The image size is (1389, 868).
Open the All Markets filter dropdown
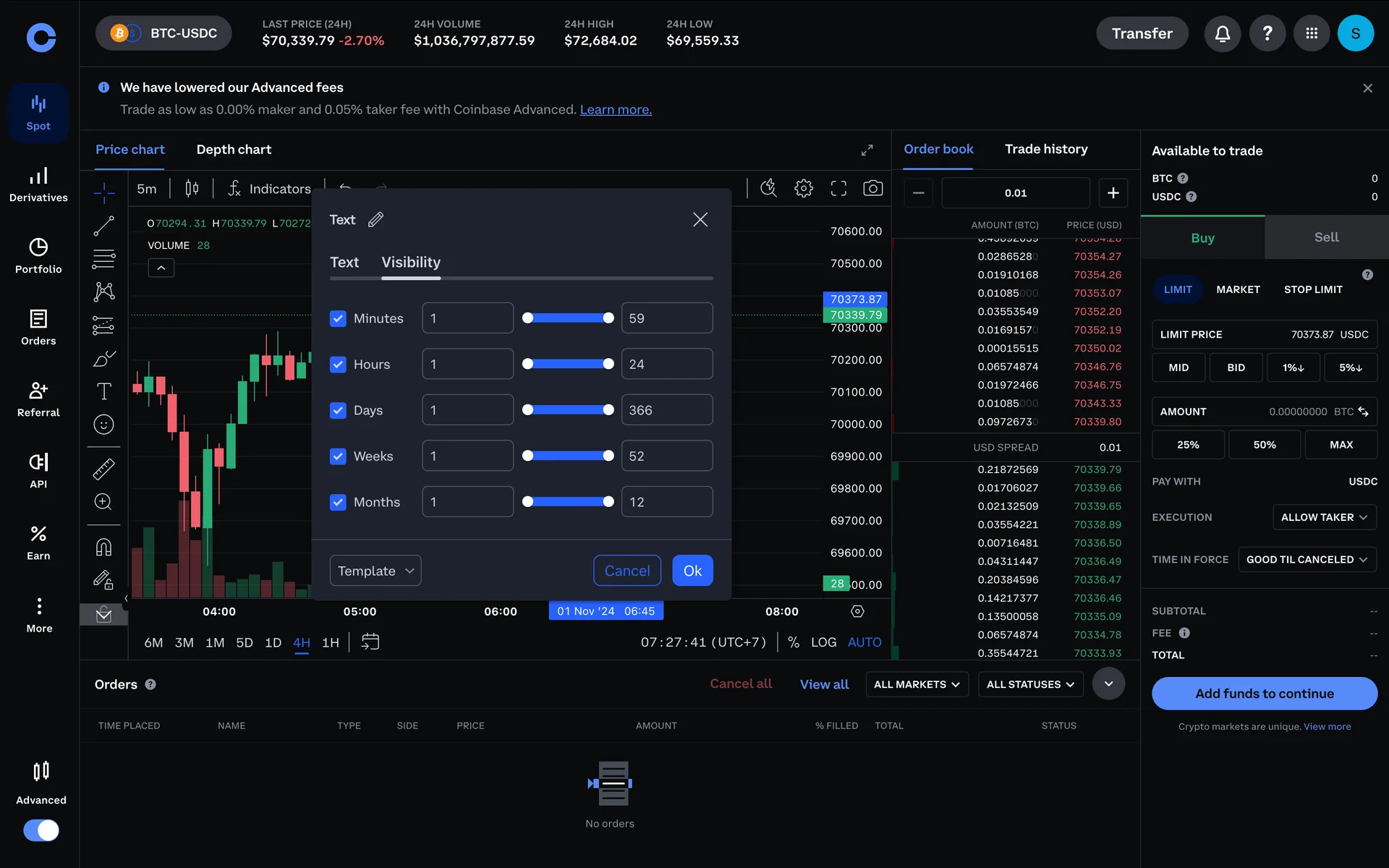pyautogui.click(x=916, y=684)
